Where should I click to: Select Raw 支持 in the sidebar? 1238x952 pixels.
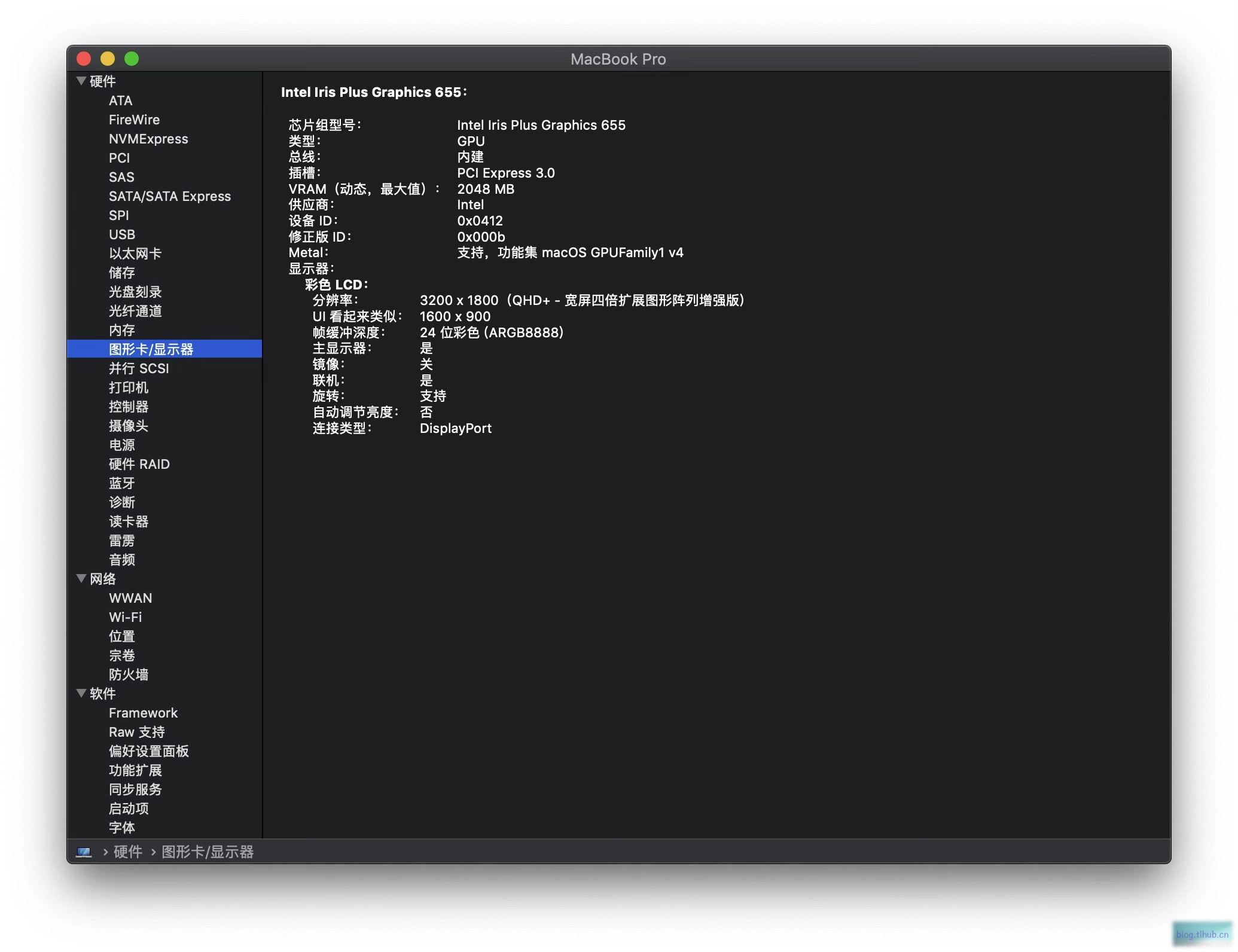pos(137,732)
